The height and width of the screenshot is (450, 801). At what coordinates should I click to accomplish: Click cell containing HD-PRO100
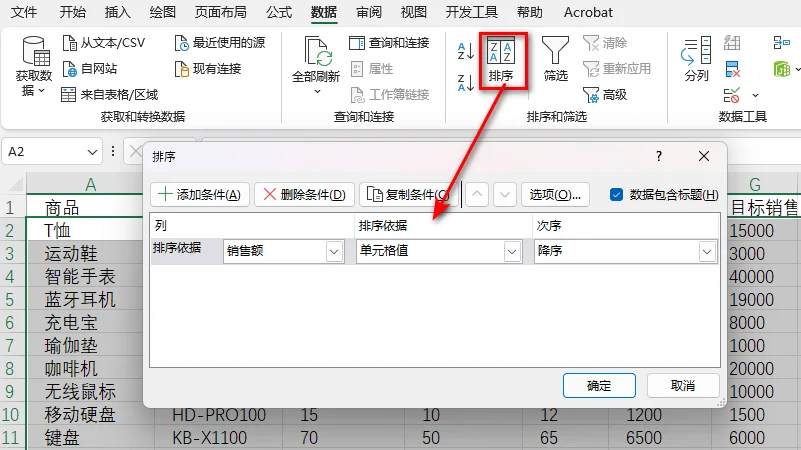click(x=219, y=415)
